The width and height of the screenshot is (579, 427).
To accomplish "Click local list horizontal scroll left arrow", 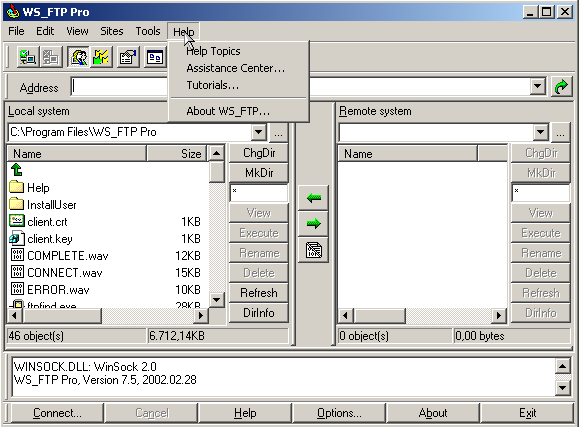I will point(15,315).
